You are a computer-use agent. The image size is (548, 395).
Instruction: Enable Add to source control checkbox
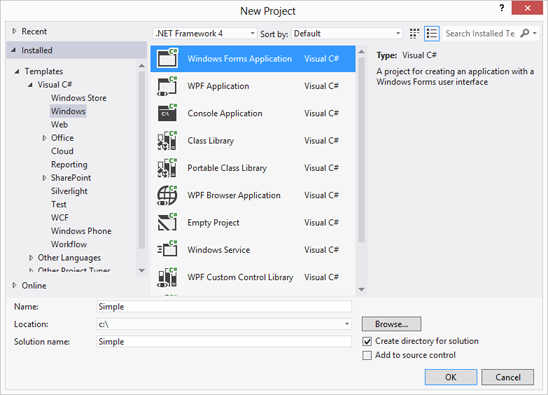tap(367, 356)
